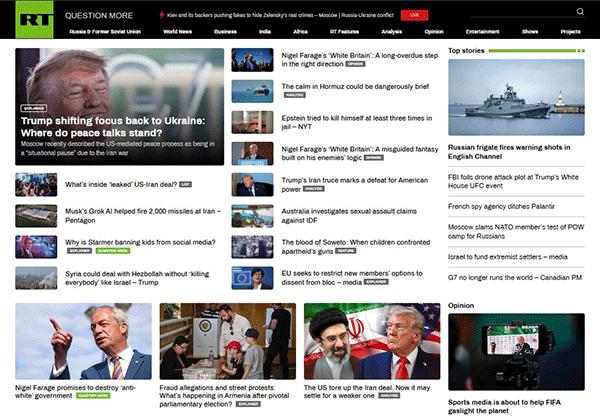This screenshot has height=418, width=600.
Task: Go to World News section
Action: pyautogui.click(x=178, y=32)
